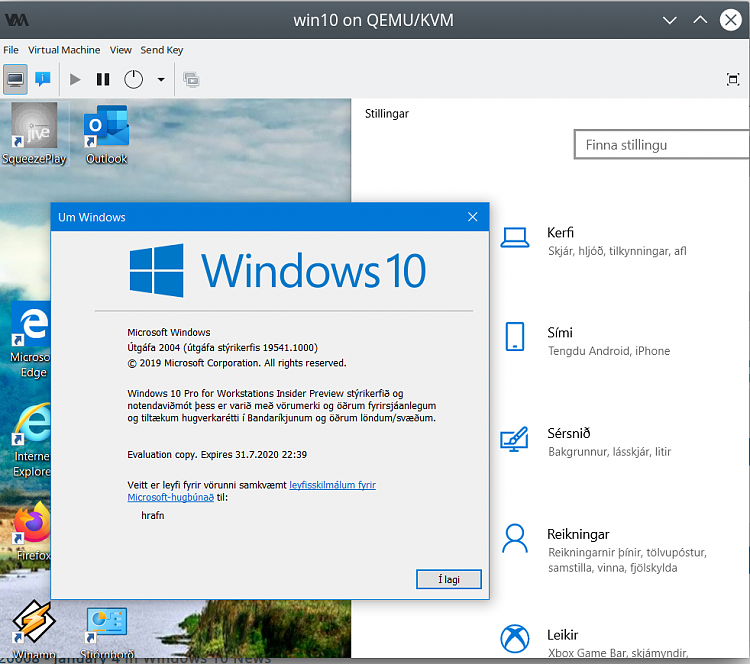The image size is (750, 664).
Task: Open Sími settings phone icon
Action: point(515,337)
